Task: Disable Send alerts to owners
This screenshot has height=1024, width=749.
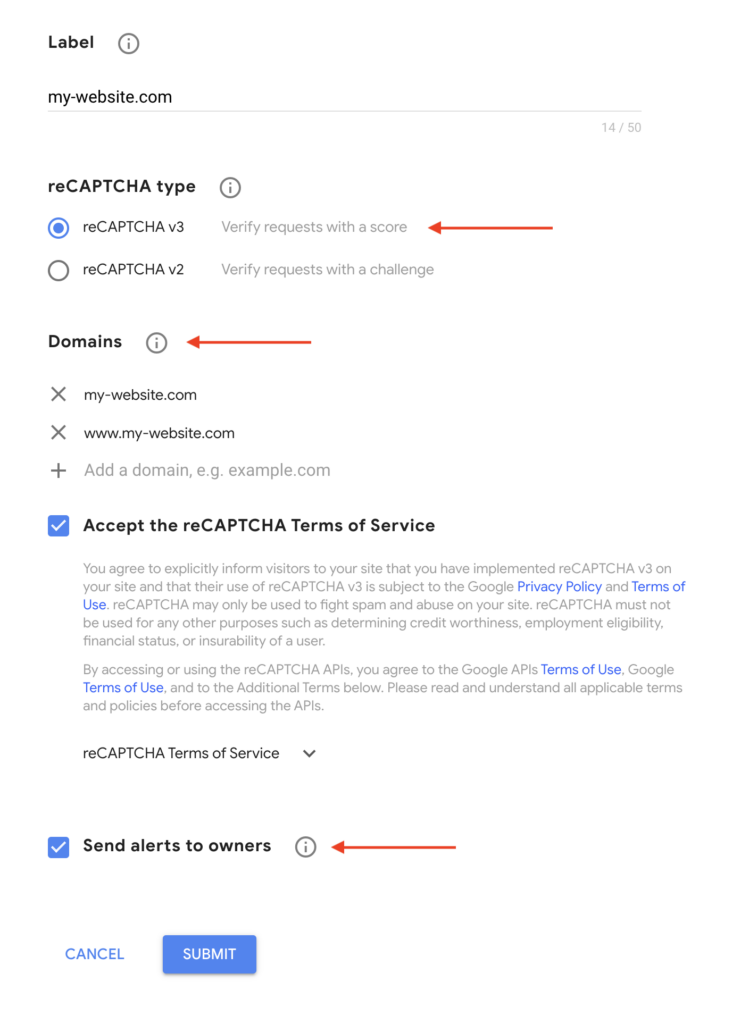Action: (x=58, y=846)
